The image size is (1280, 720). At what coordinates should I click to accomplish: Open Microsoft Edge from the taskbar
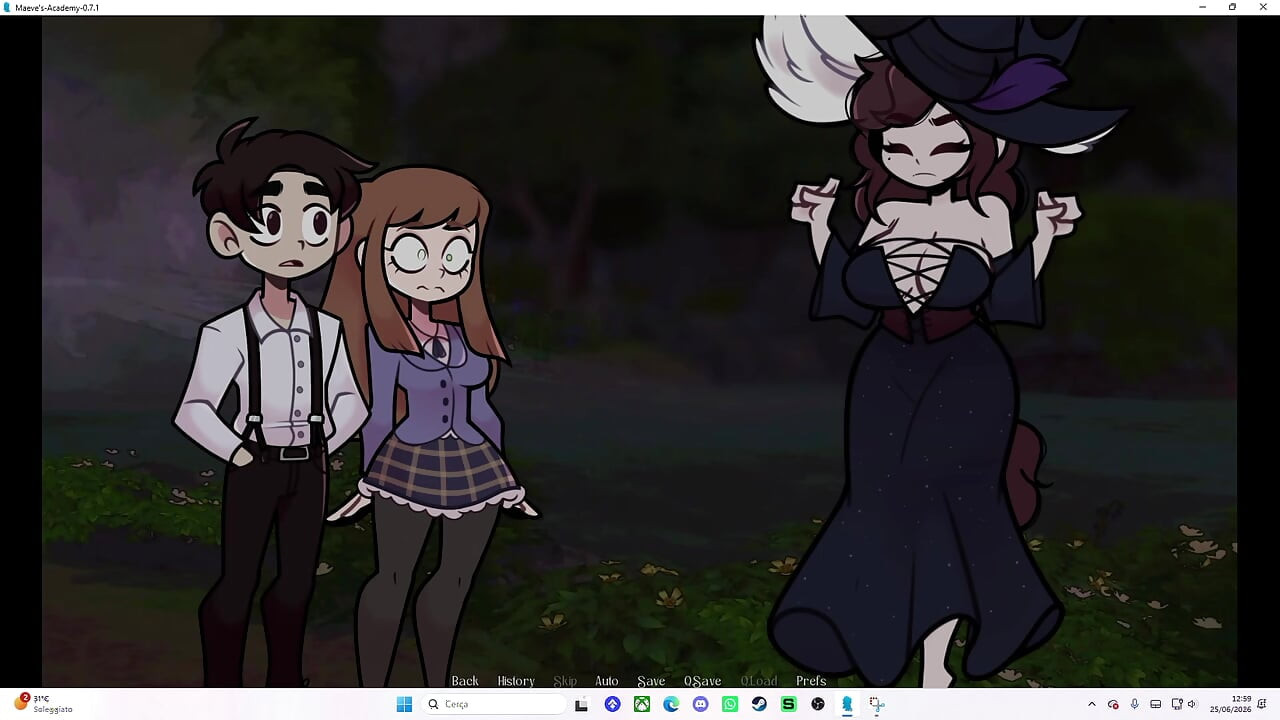click(x=671, y=704)
